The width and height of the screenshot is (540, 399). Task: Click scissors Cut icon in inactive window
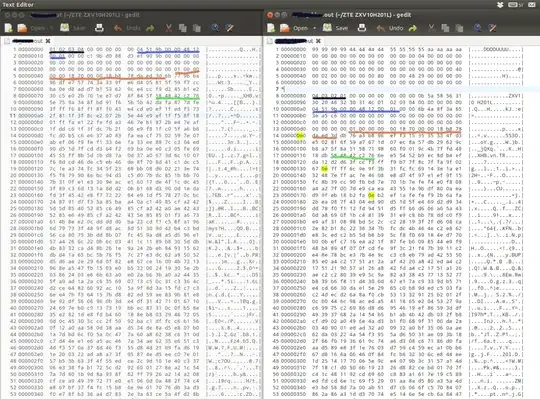(168, 28)
